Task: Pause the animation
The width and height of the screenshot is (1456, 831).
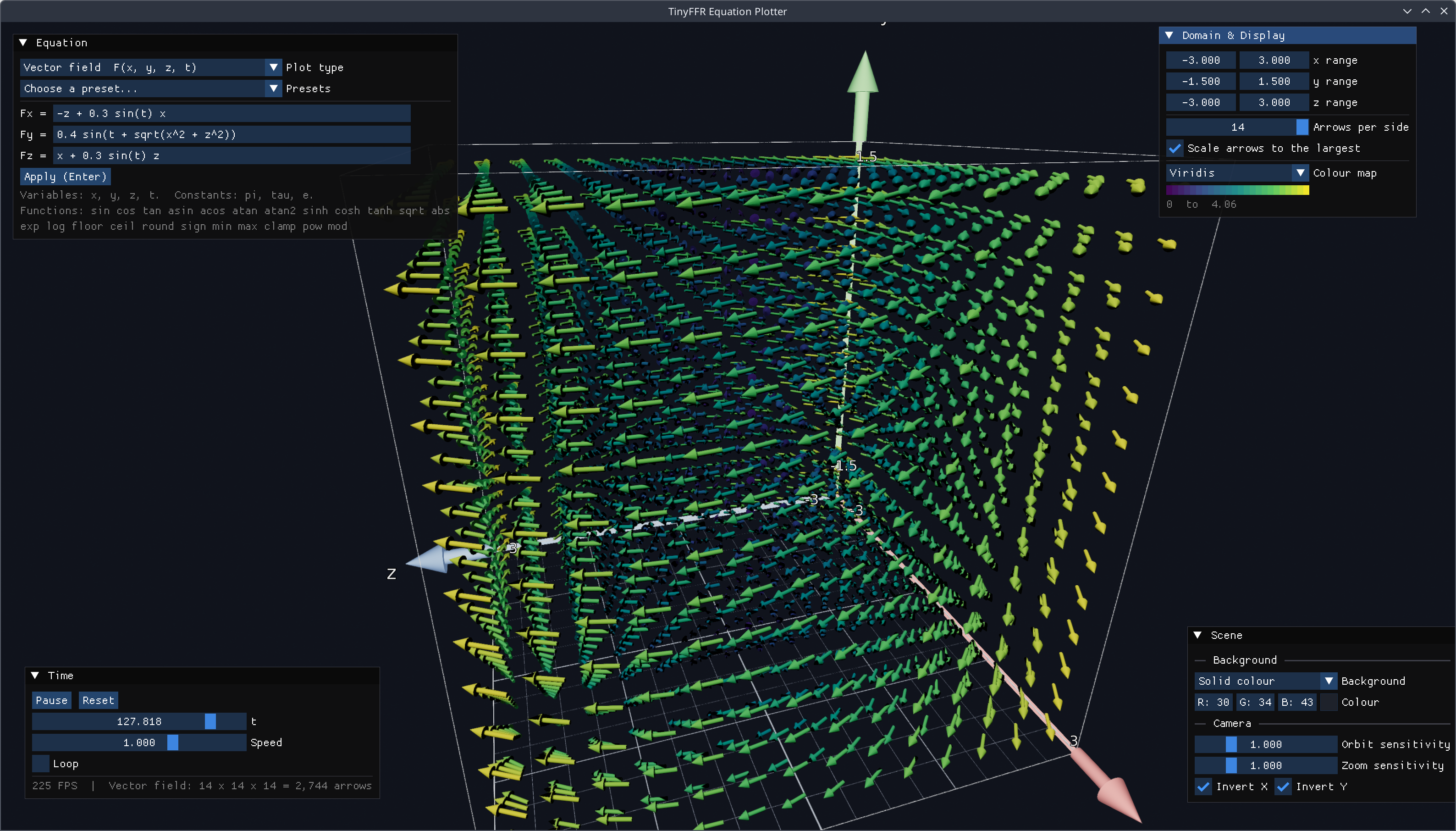Action: coord(51,700)
